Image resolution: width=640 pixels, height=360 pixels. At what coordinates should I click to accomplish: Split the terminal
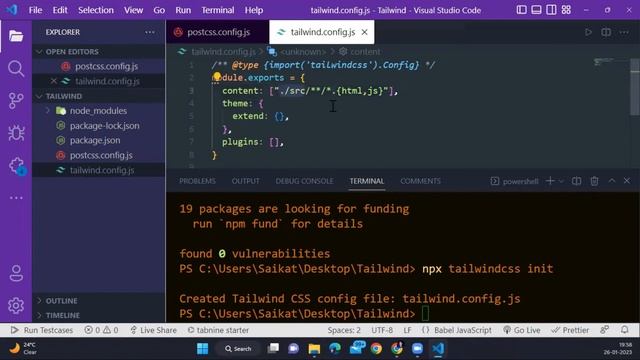[x=576, y=181]
